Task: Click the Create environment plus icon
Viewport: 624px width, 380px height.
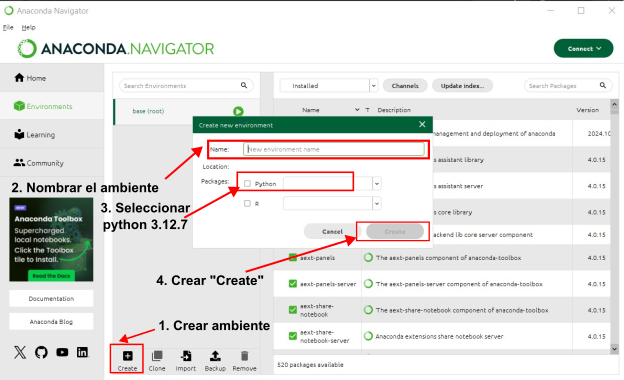Action: (x=127, y=355)
